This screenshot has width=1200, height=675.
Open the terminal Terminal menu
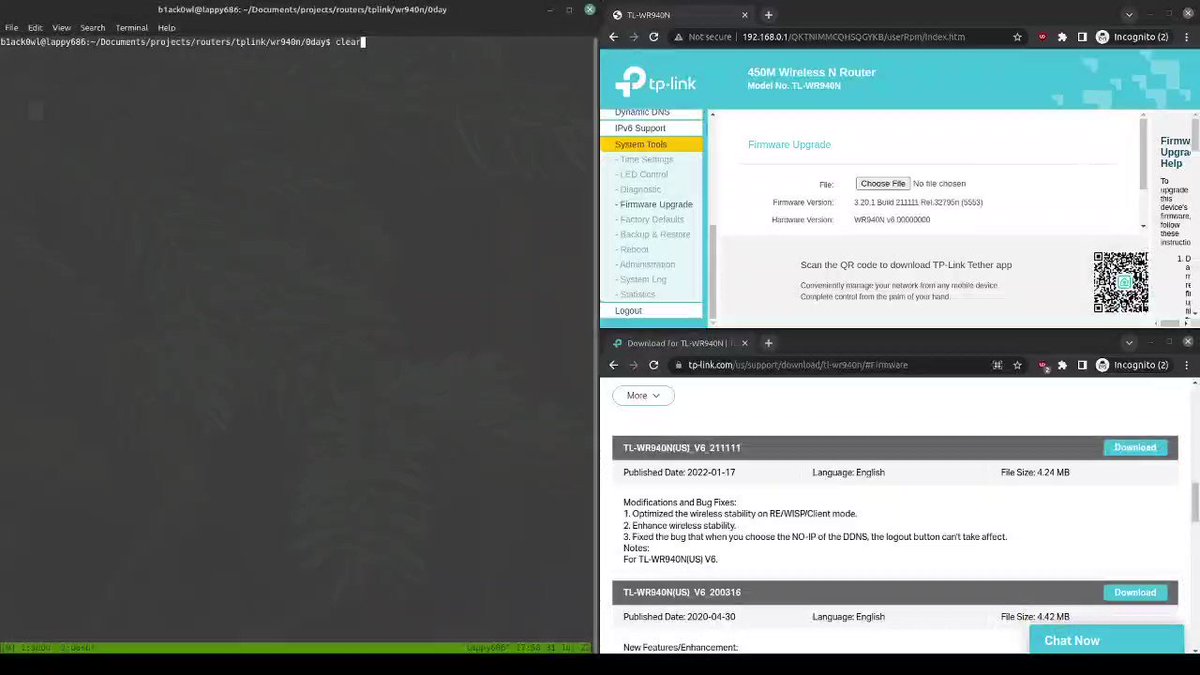coord(131,28)
